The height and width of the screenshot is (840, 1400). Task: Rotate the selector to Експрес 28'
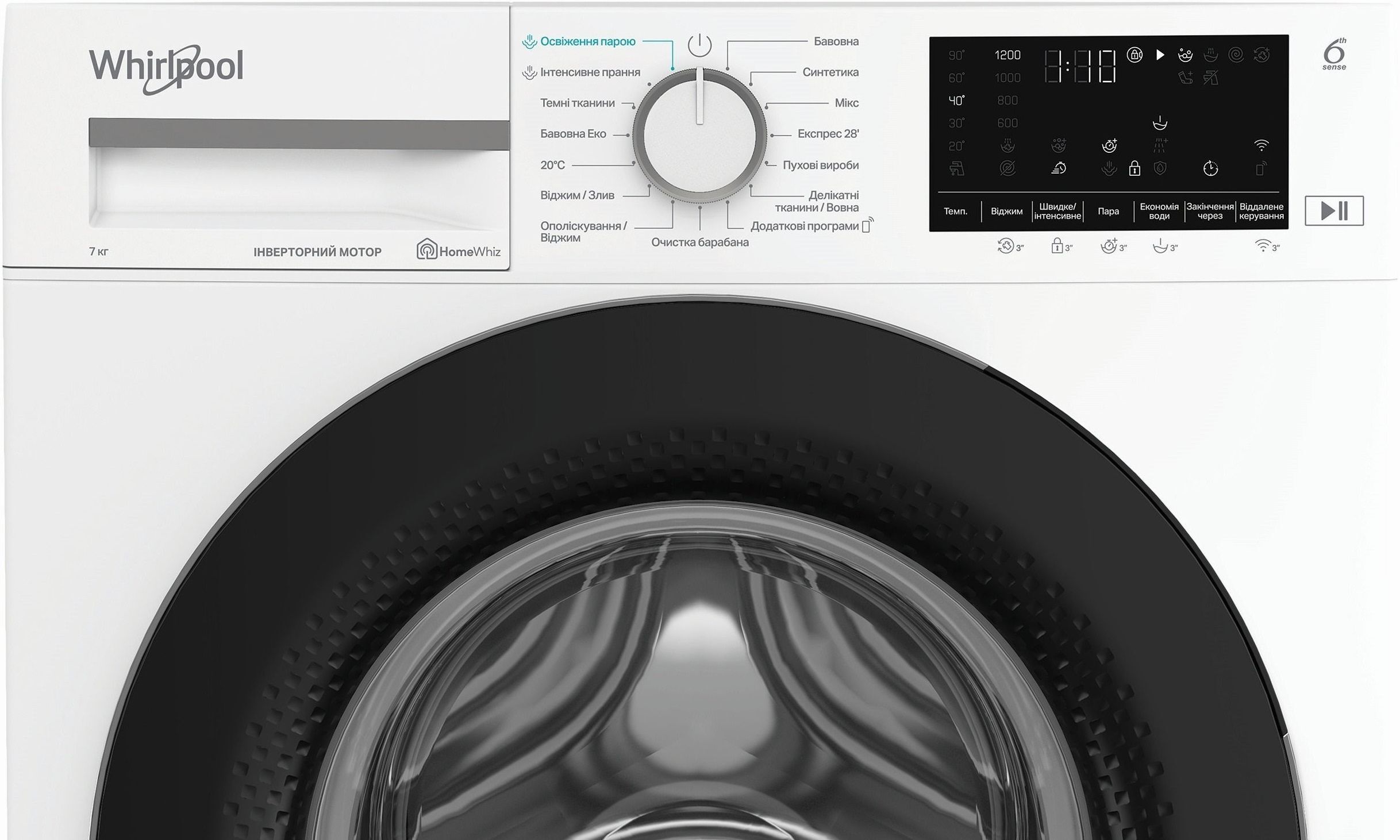click(830, 134)
